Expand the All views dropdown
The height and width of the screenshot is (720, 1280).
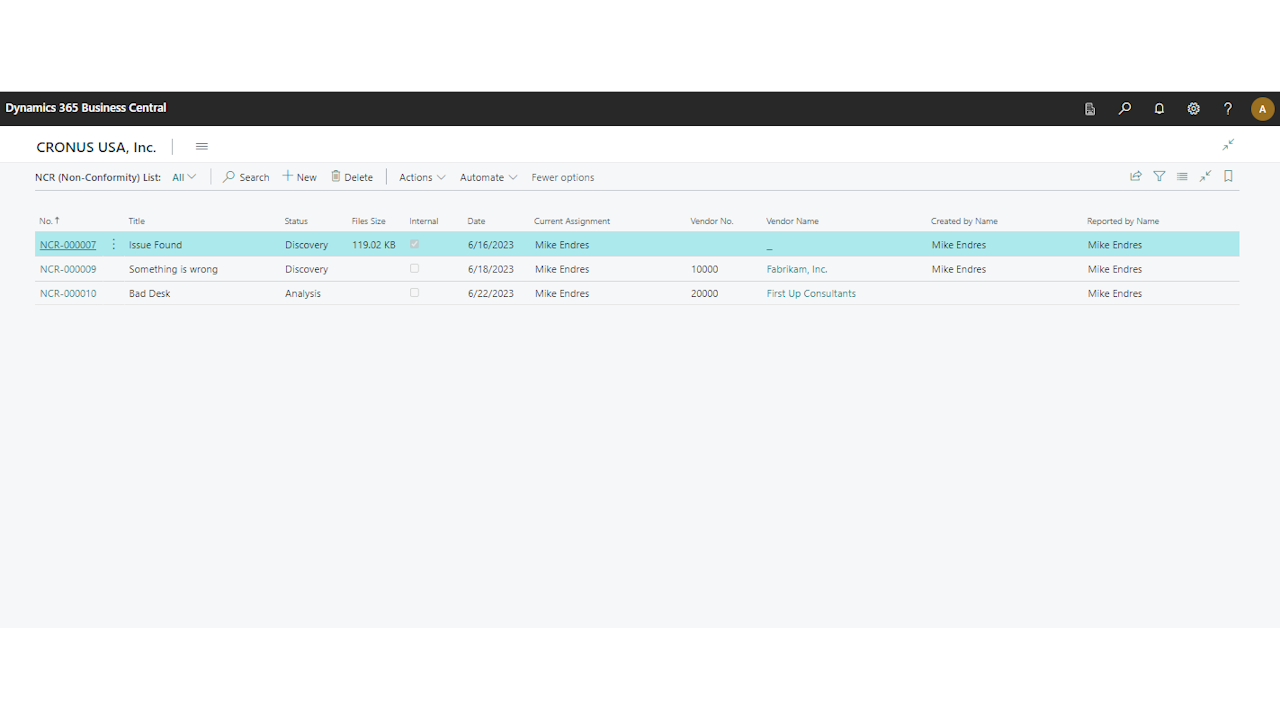pos(184,177)
